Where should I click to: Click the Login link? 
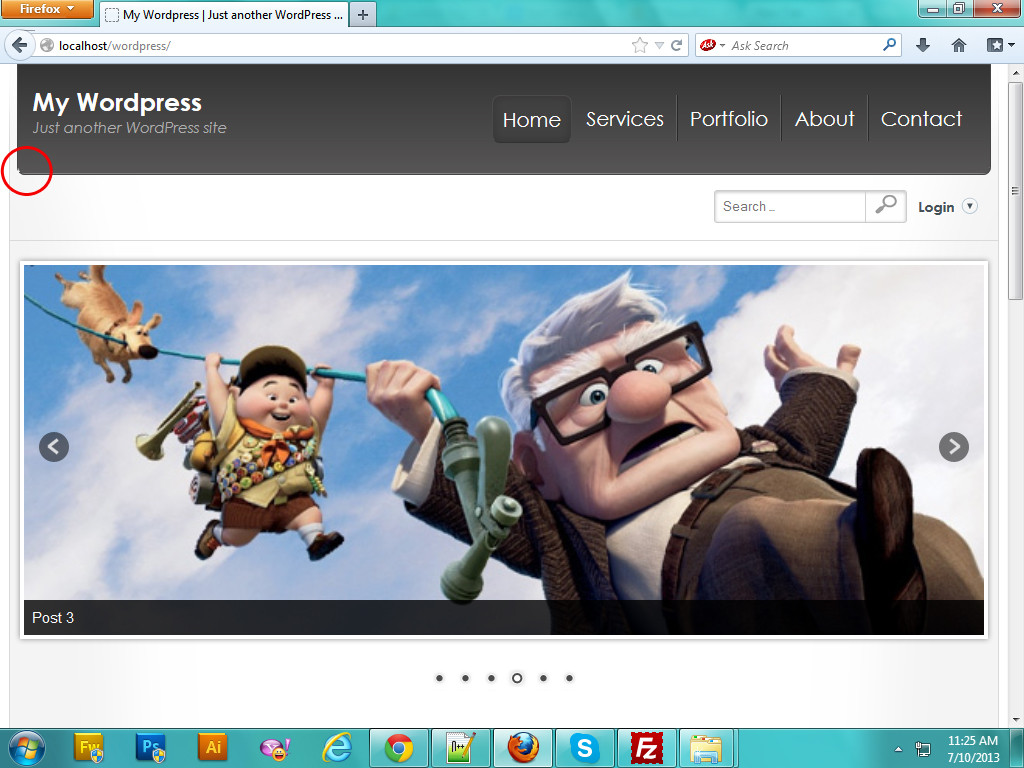[936, 207]
